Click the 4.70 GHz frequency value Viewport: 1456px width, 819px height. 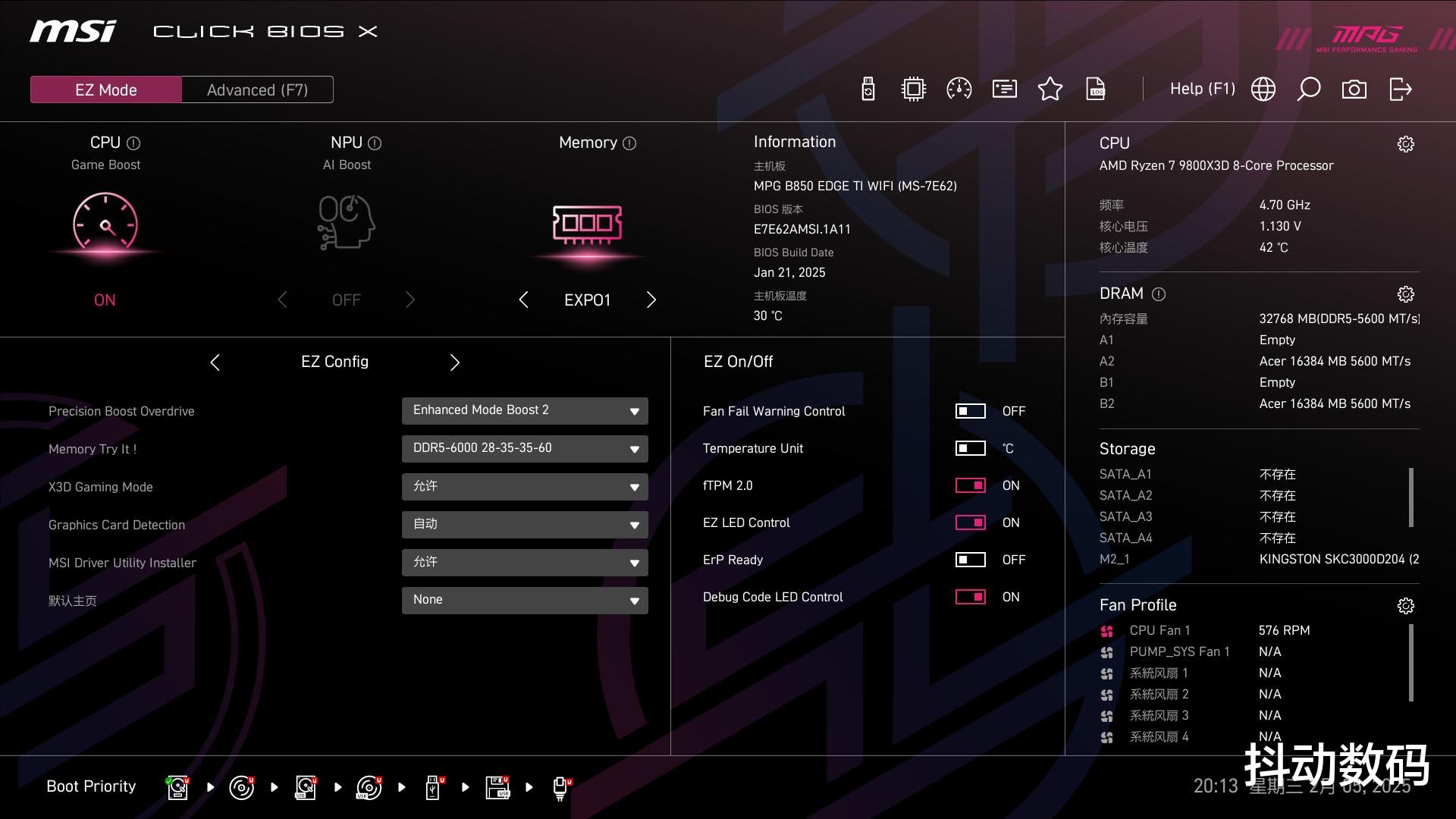[x=1285, y=205]
